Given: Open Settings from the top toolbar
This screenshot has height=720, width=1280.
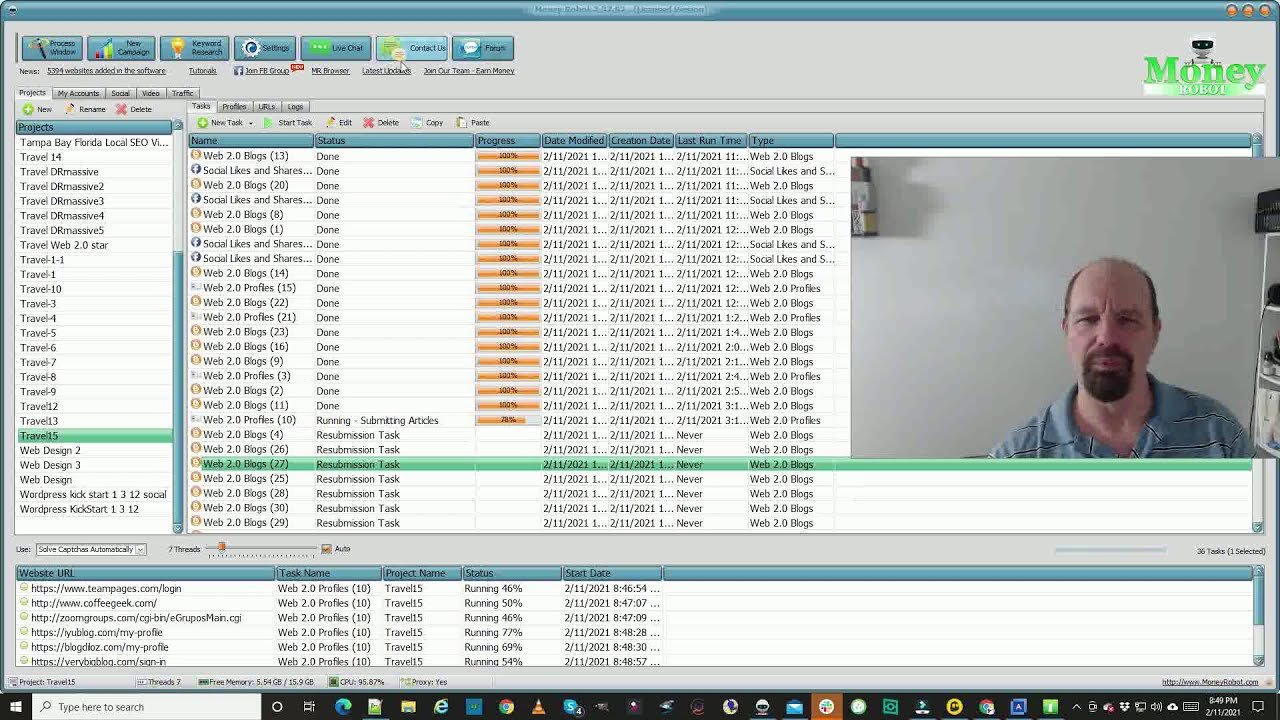Looking at the screenshot, I should (265, 48).
